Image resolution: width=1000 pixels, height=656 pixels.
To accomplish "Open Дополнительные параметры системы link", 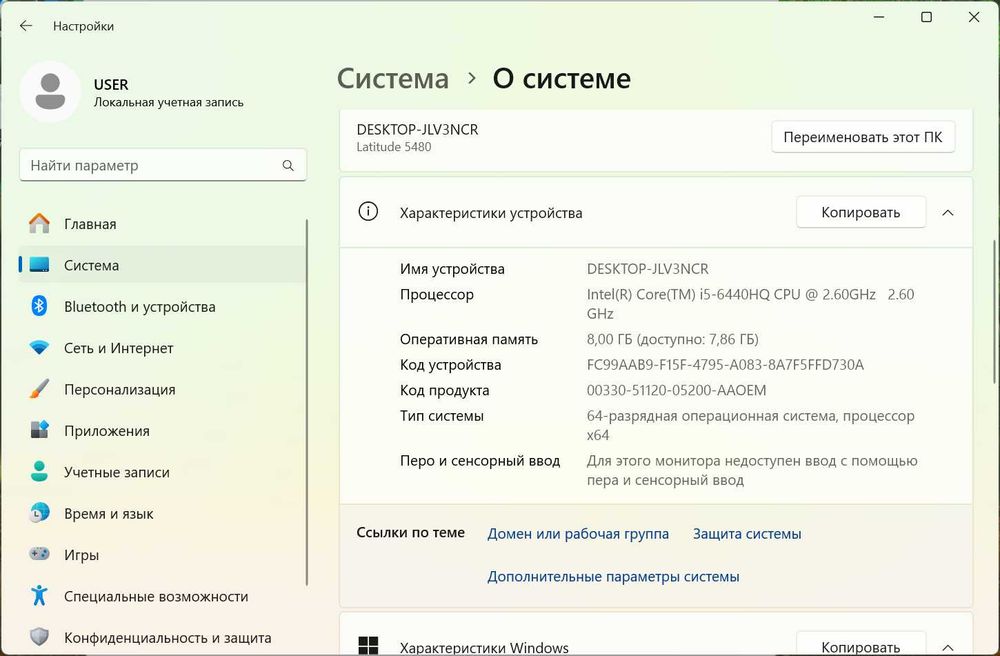I will point(613,576).
